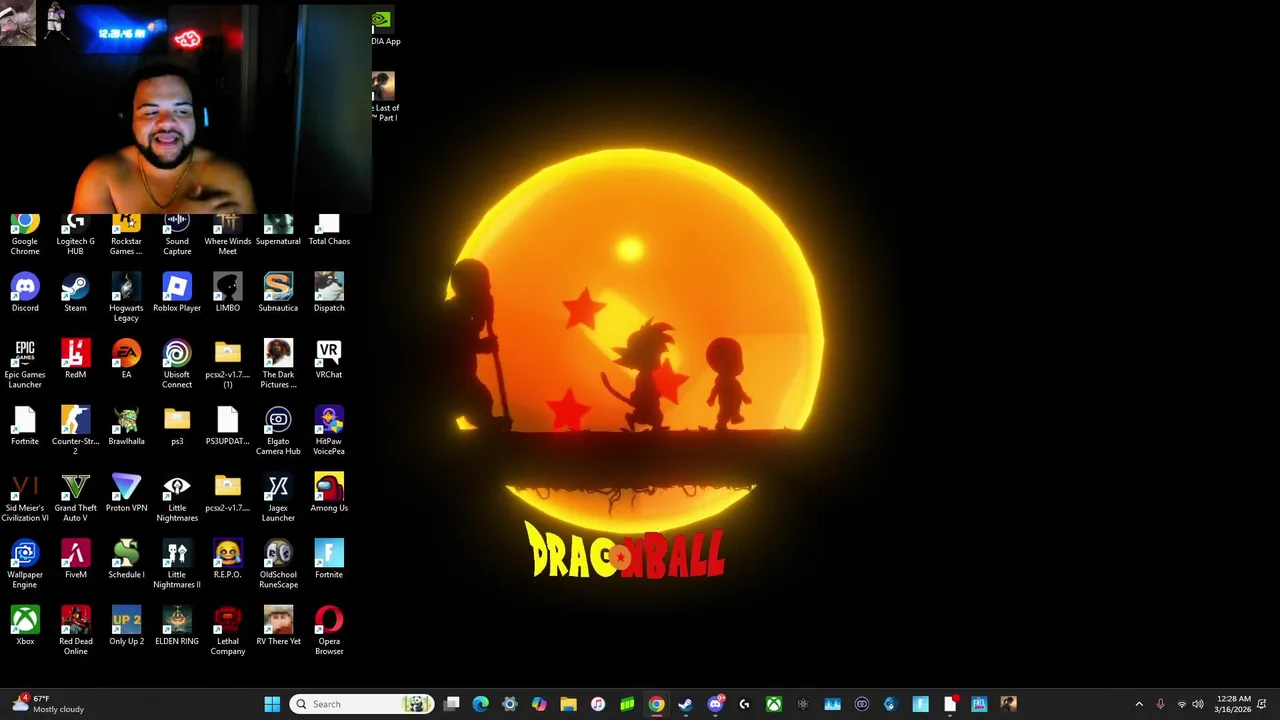Screen dimensions: 1280x720
Task: Select the Steam desktop shortcut
Action: pos(75,292)
